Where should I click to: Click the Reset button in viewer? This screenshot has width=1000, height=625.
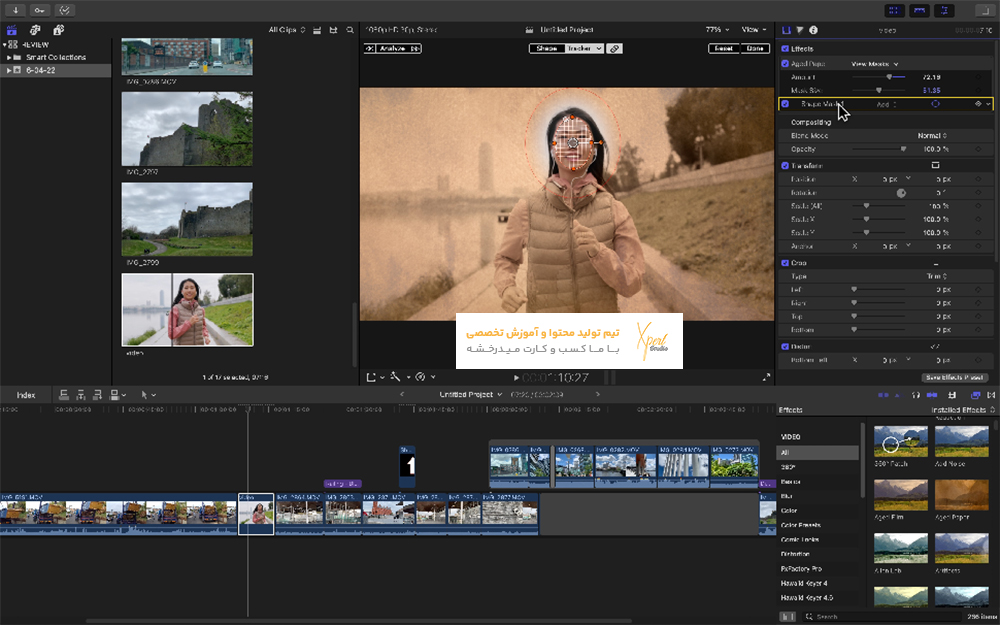[723, 48]
